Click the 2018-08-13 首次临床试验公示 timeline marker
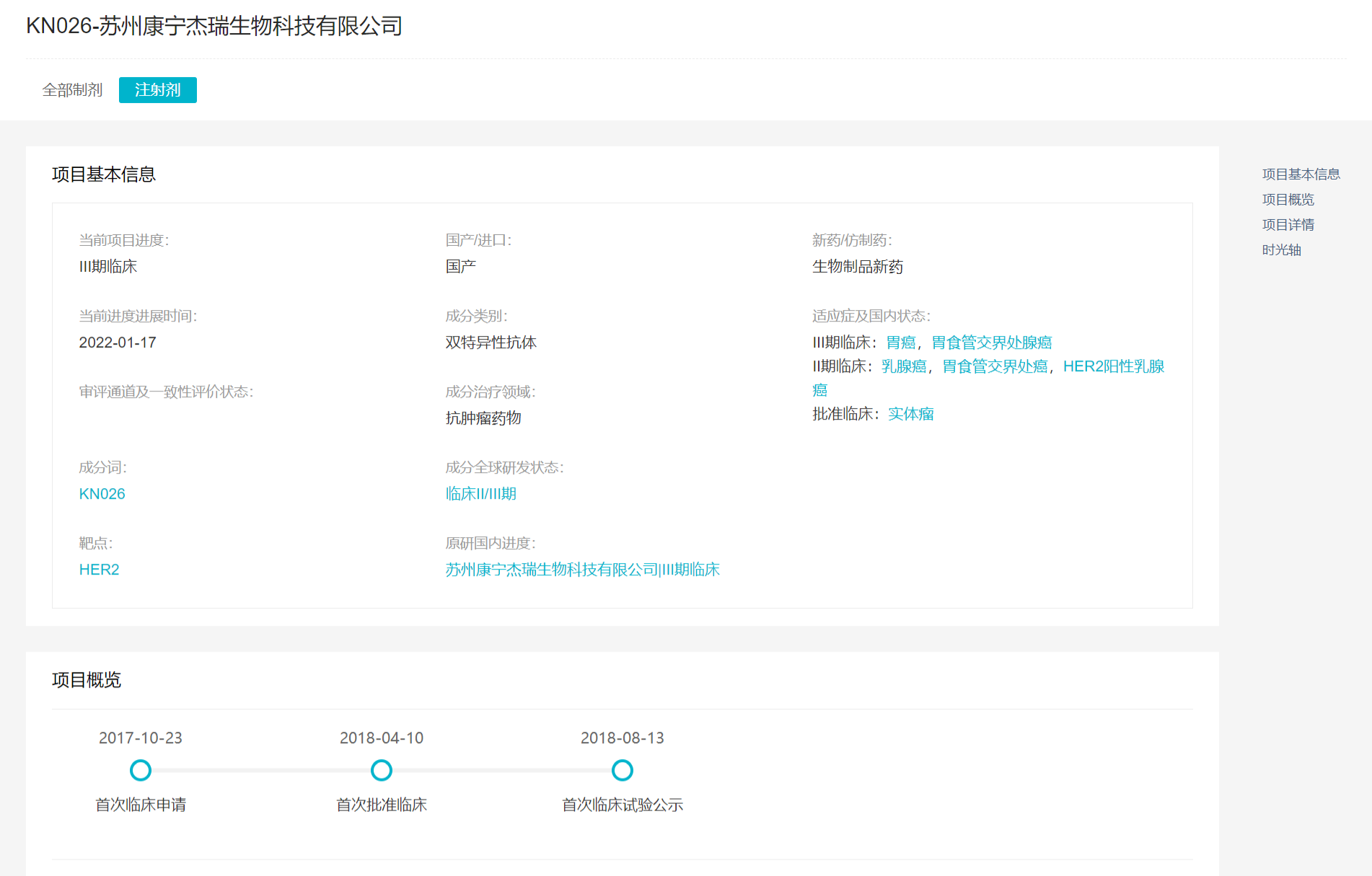Viewport: 1372px width, 876px height. (623, 771)
